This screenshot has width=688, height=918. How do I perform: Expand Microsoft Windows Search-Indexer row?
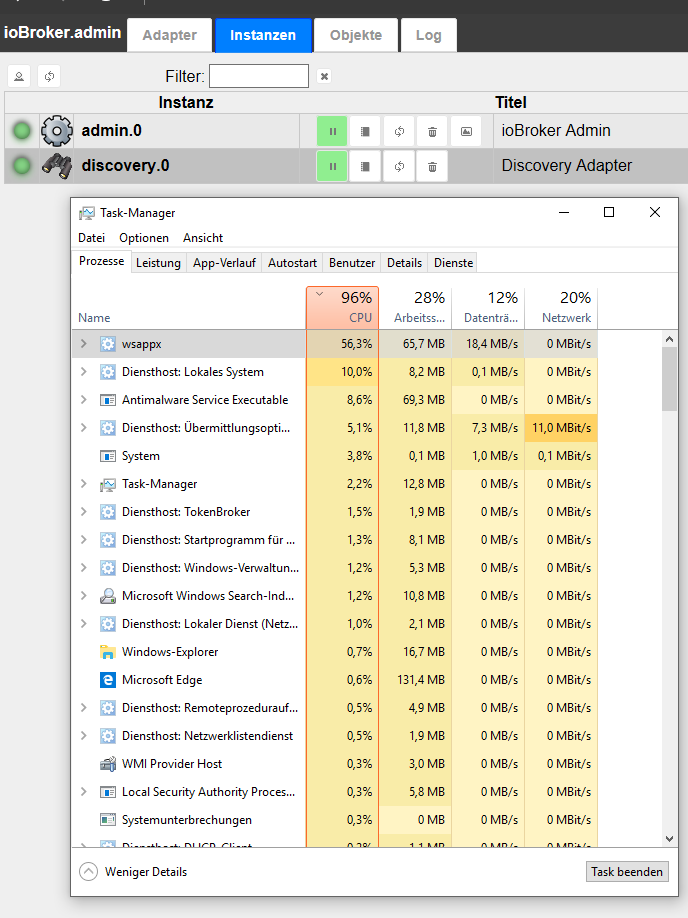coord(84,596)
